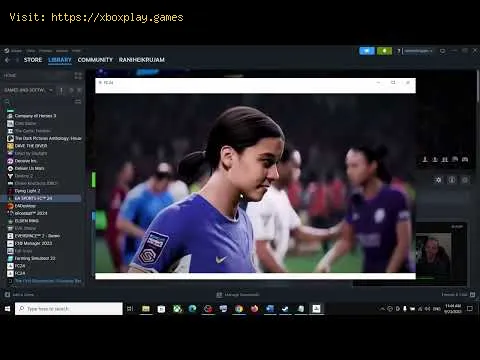This screenshot has height=360, width=480.
Task: Enter Big Picture mode via monitor icon
Action: point(442,51)
